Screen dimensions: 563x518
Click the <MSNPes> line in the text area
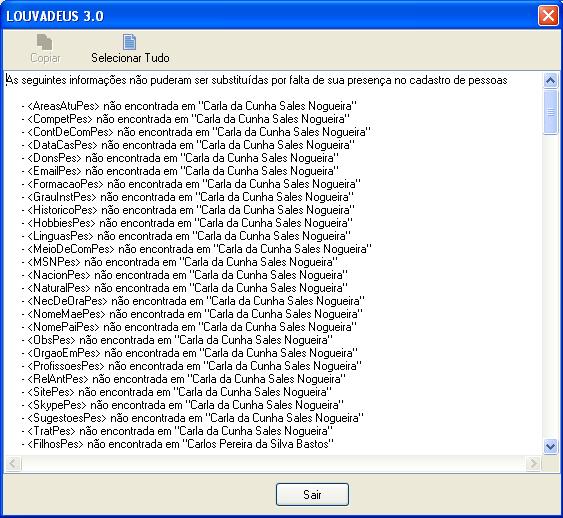tap(180, 262)
